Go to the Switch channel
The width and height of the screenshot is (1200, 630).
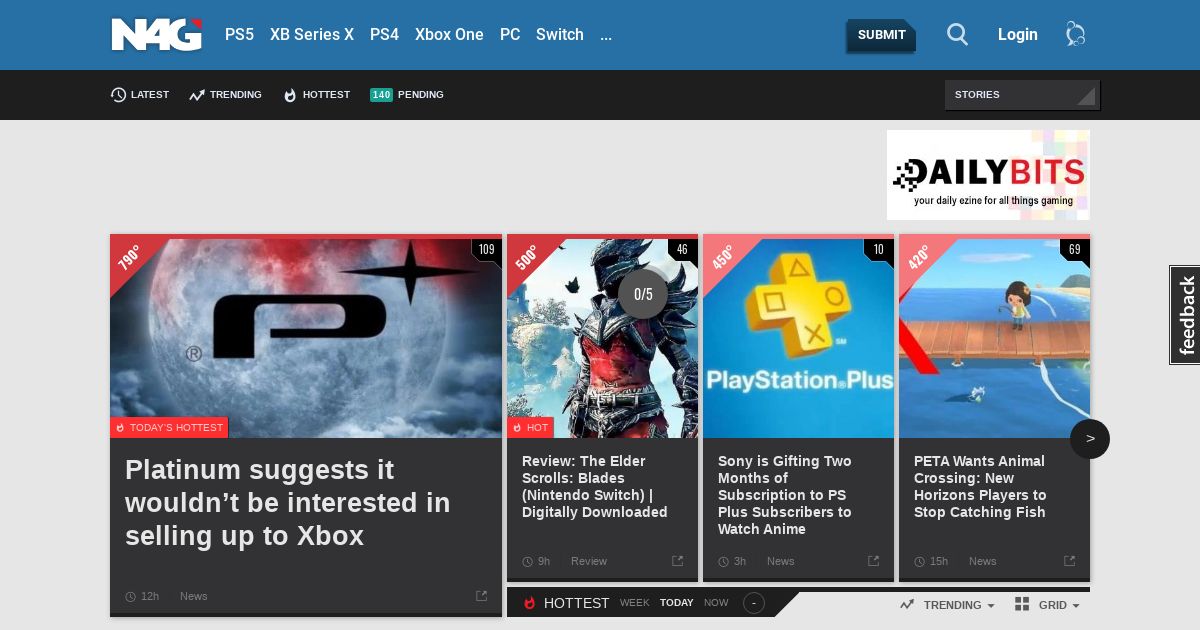point(560,34)
